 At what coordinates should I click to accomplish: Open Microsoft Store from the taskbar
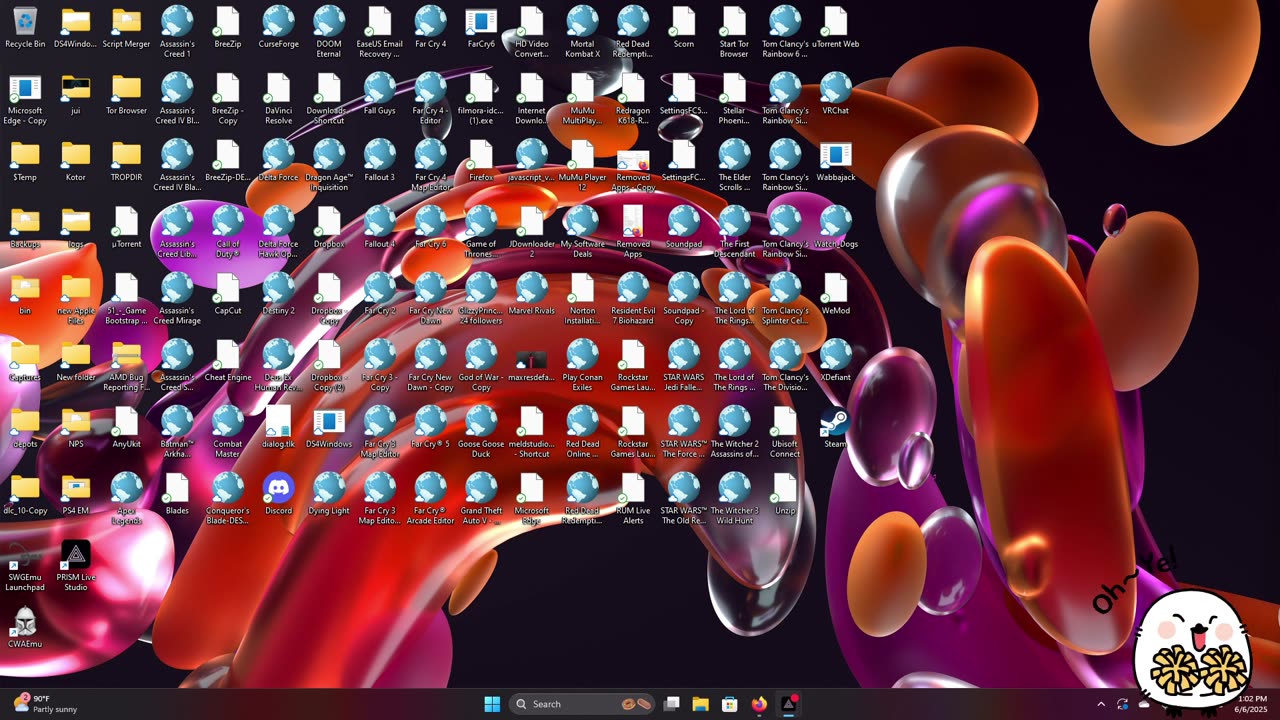pyautogui.click(x=730, y=704)
